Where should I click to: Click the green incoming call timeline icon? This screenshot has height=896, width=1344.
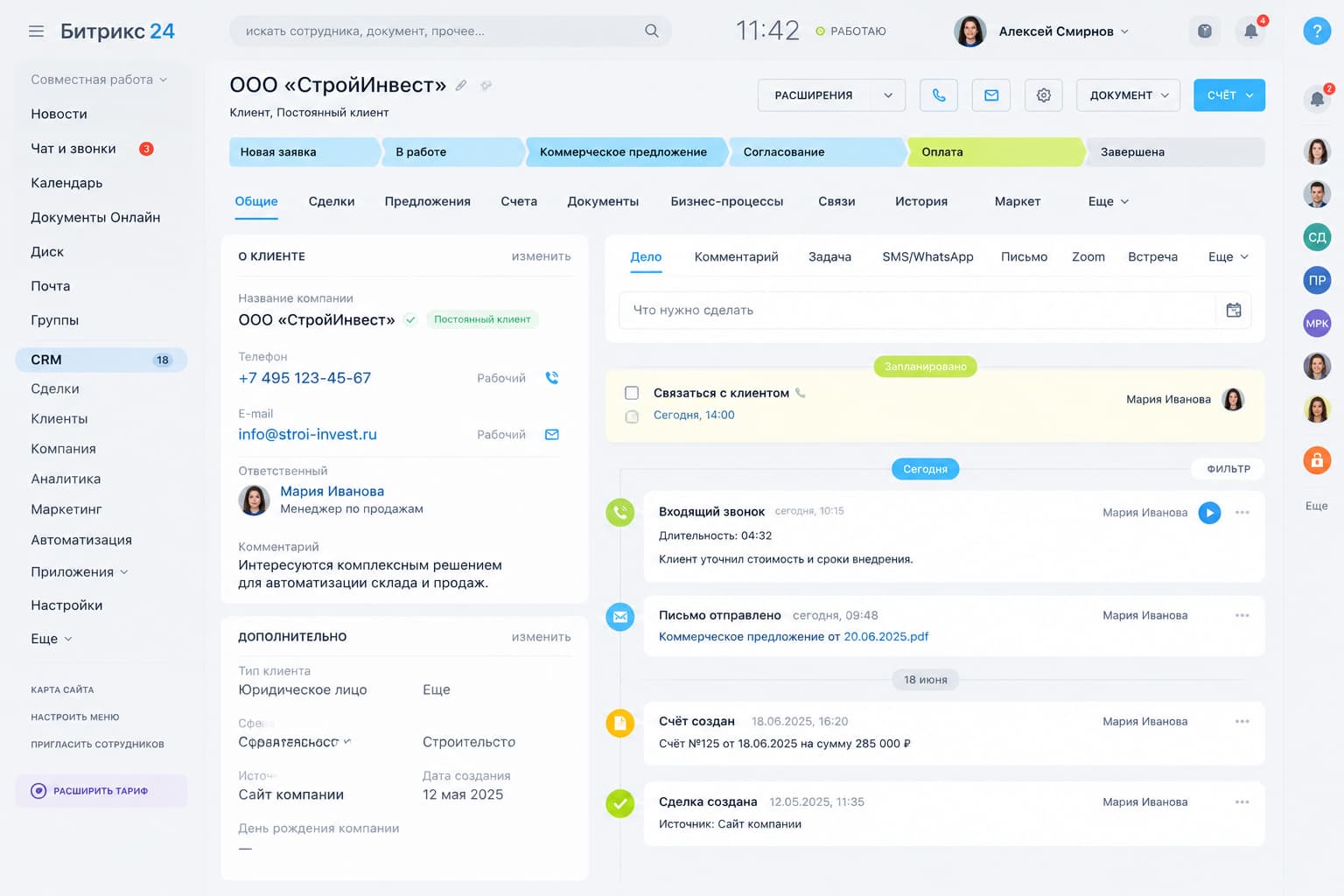click(x=620, y=513)
